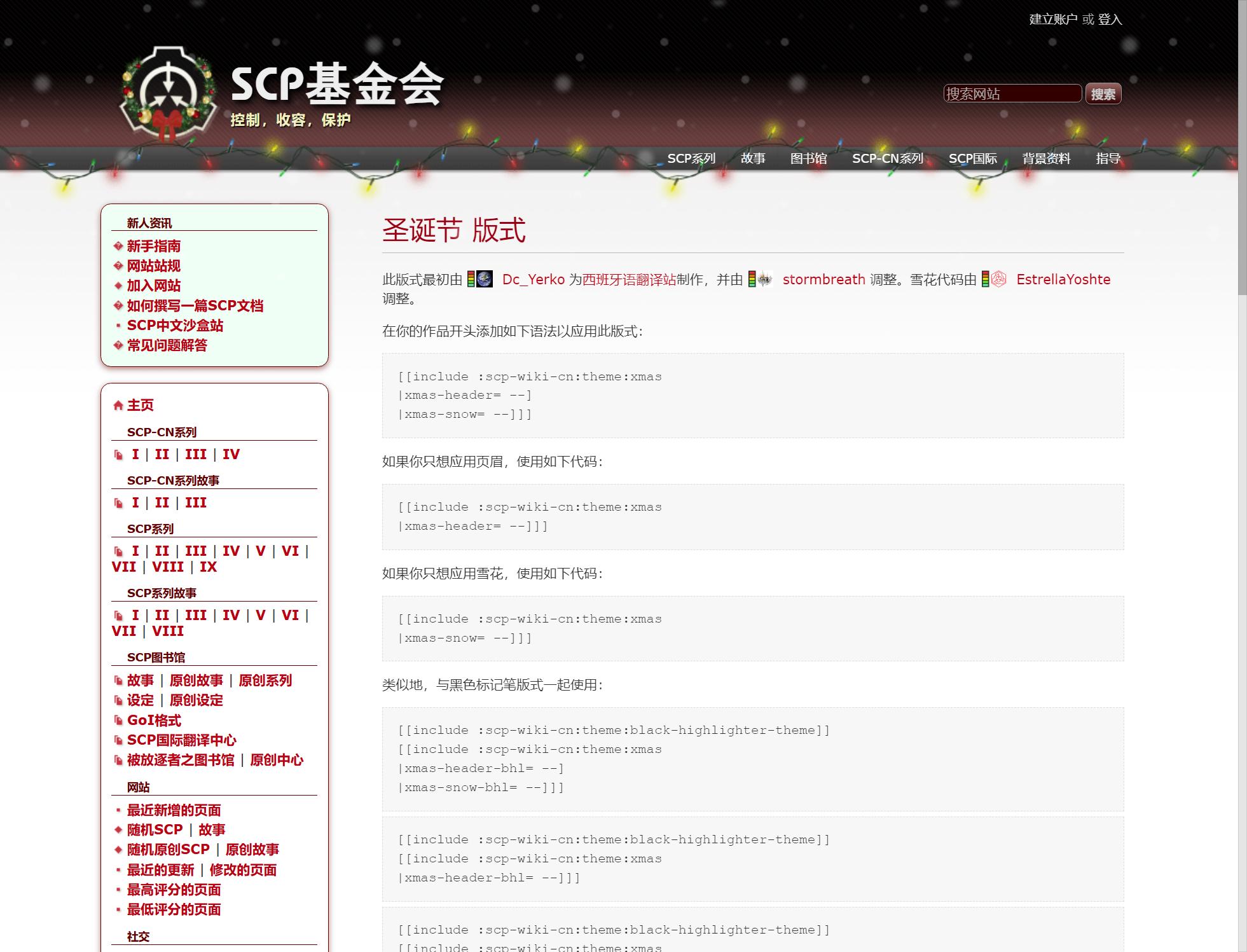The image size is (1247, 952).
Task: Open the 指导 navigation menu
Action: 1108,158
